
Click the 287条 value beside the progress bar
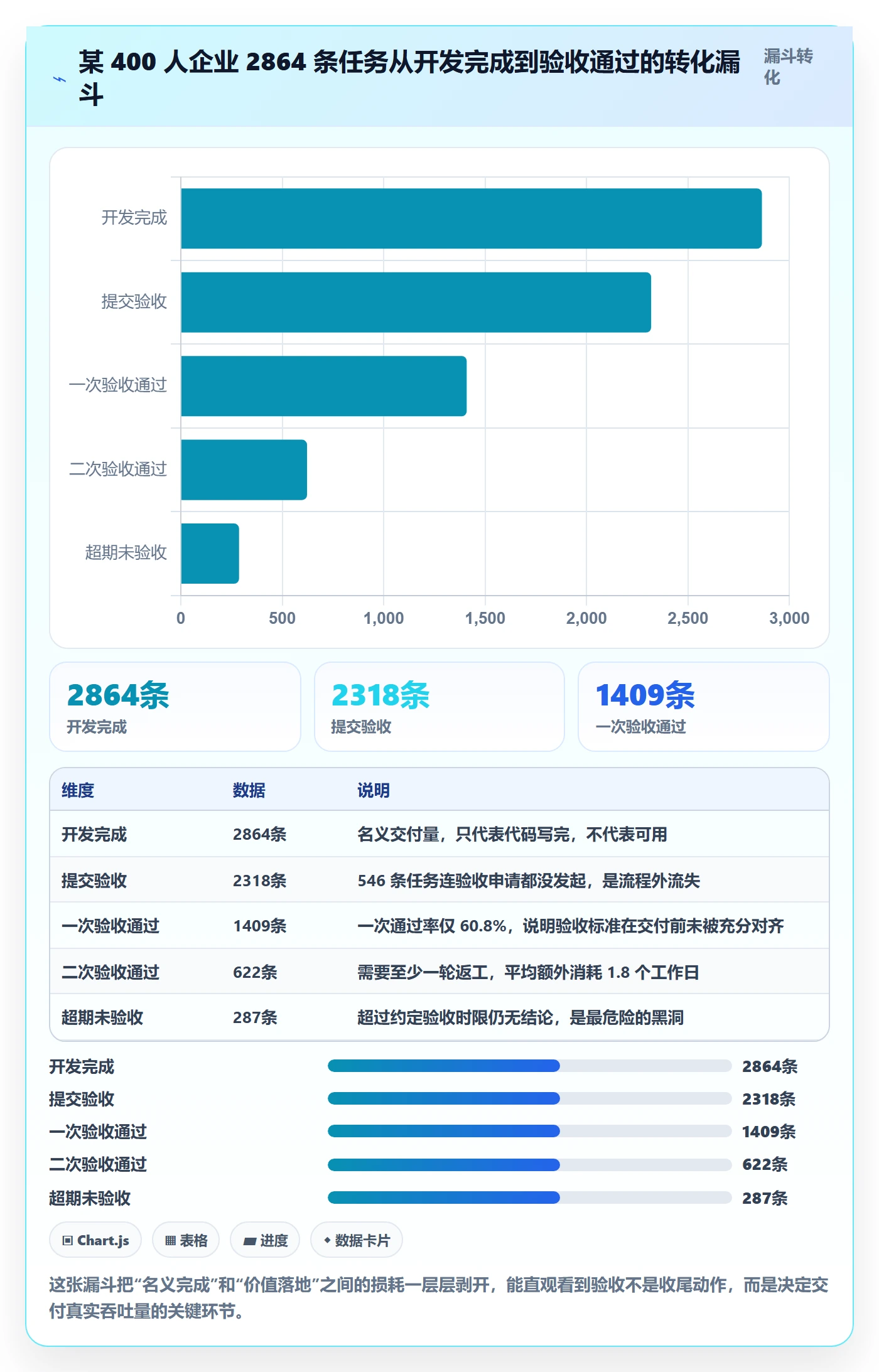coord(765,1198)
